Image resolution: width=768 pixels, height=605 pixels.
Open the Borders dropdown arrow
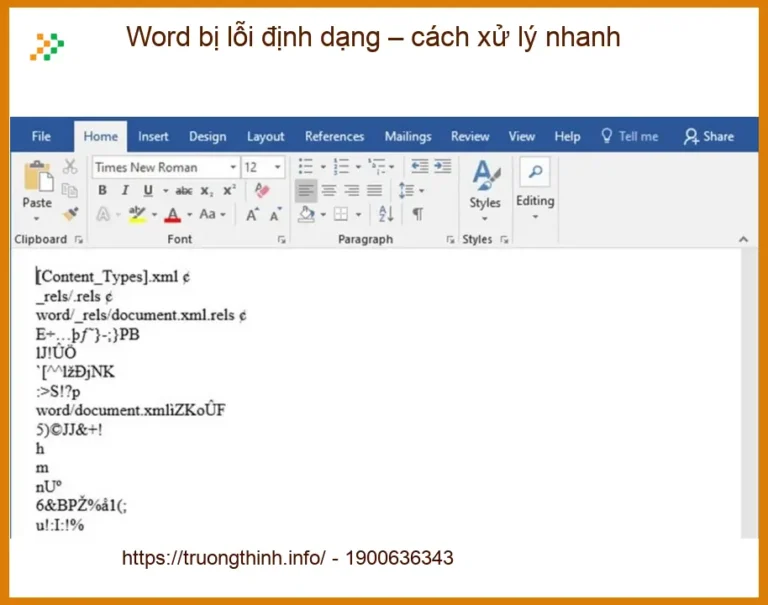click(359, 215)
